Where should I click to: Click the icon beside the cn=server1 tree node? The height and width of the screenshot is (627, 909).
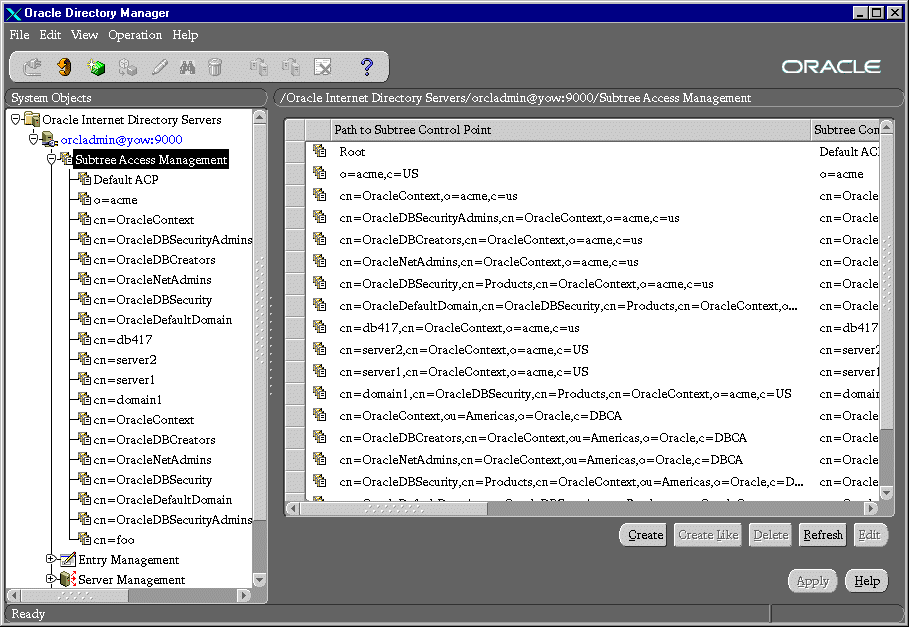pyautogui.click(x=85, y=379)
